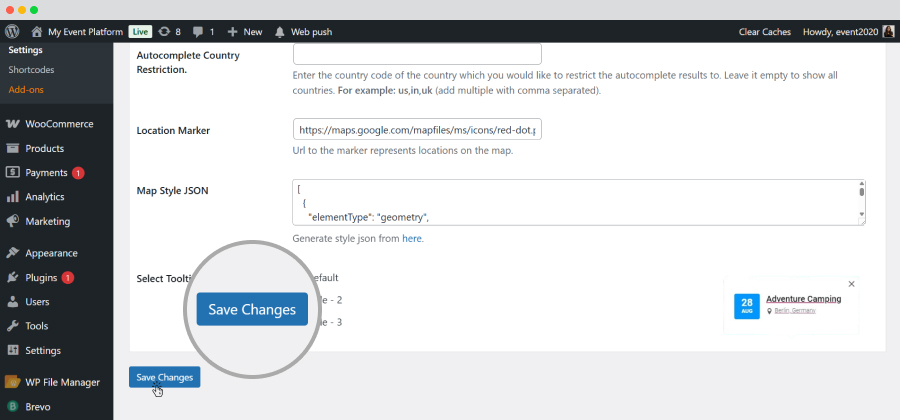Click Clear Caches in the admin bar
The width and height of the screenshot is (900, 420).
[762, 32]
